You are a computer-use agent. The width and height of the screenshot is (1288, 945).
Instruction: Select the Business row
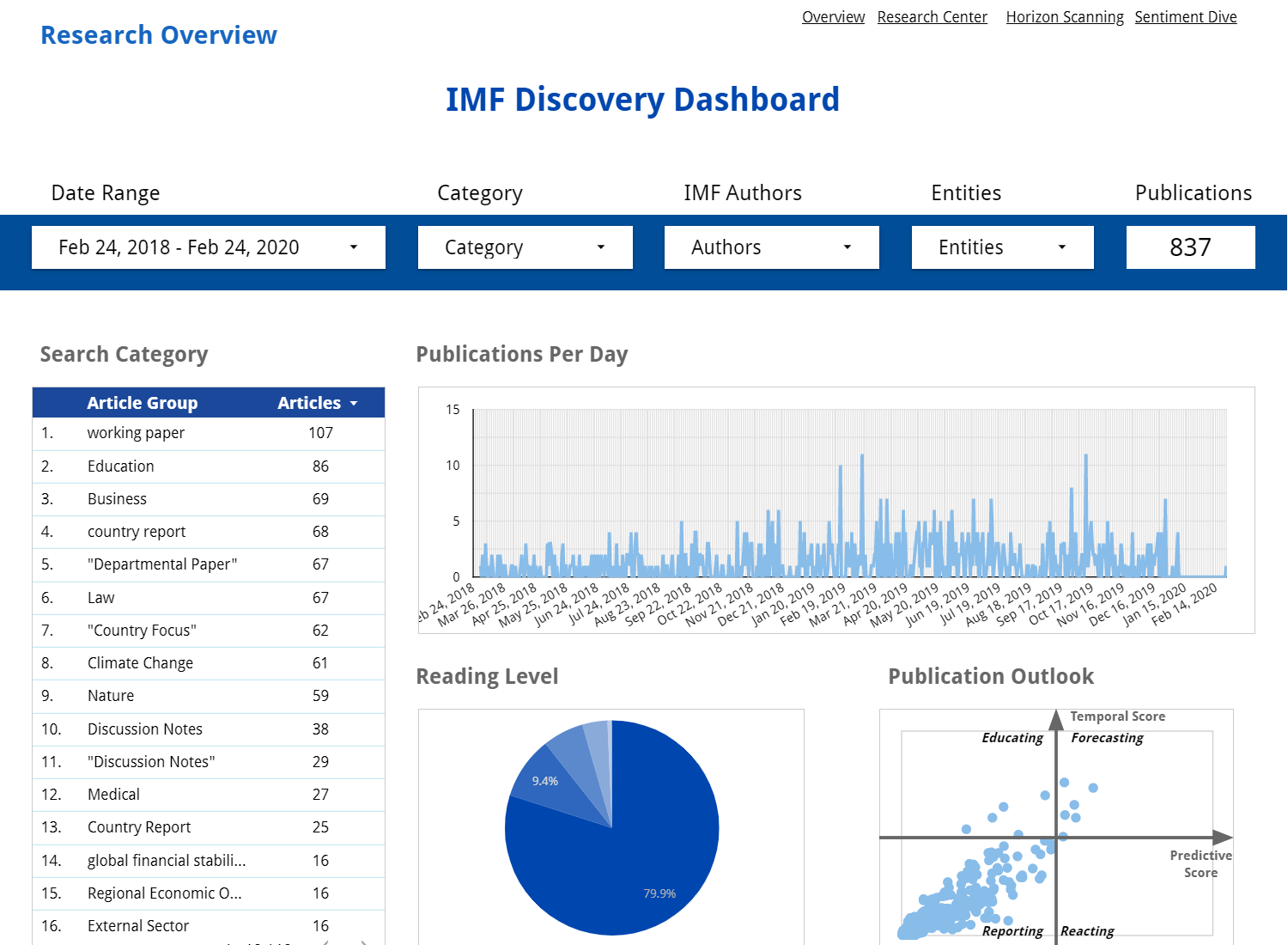click(x=209, y=499)
